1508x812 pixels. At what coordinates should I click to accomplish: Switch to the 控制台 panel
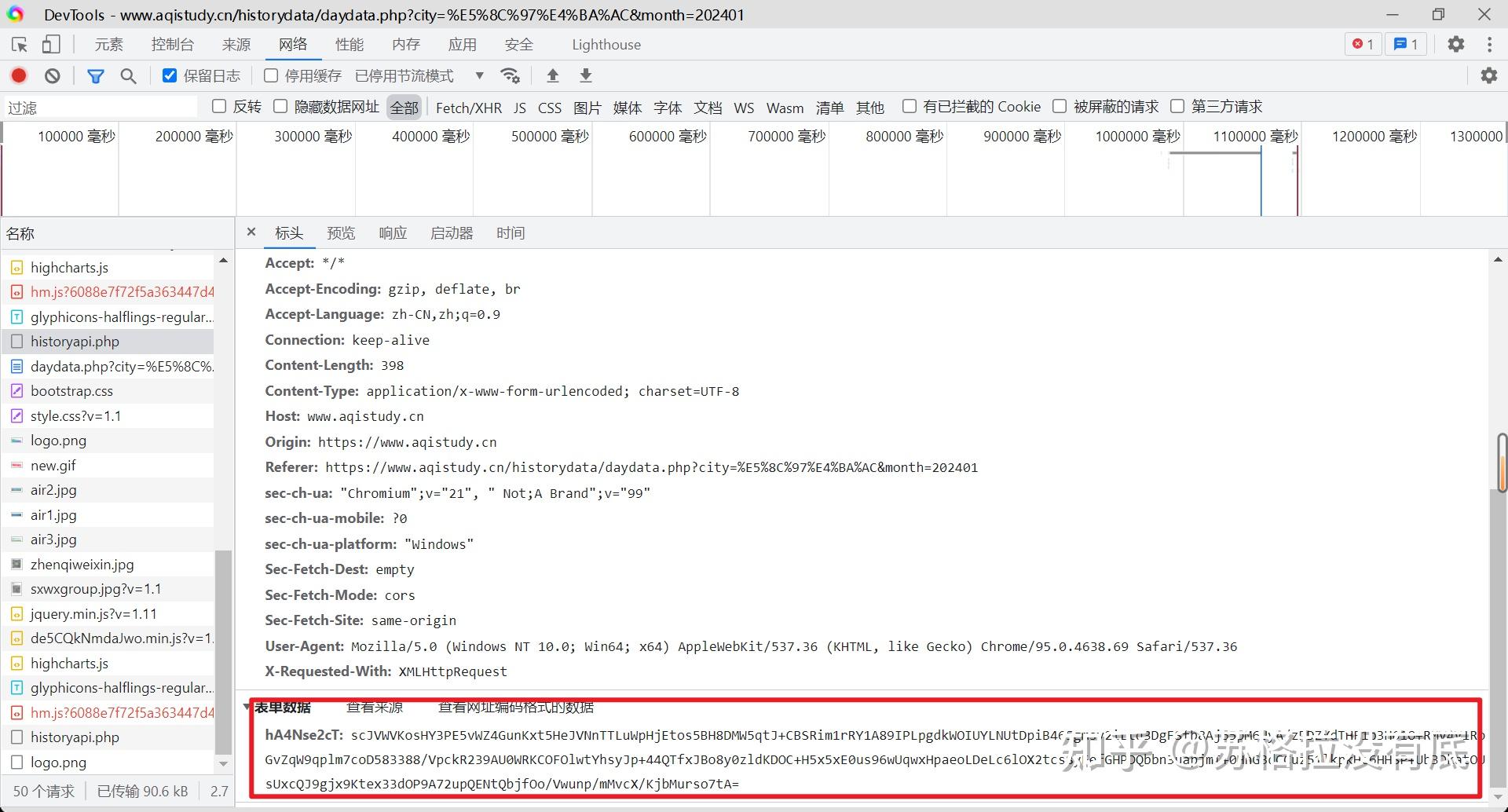(x=172, y=44)
